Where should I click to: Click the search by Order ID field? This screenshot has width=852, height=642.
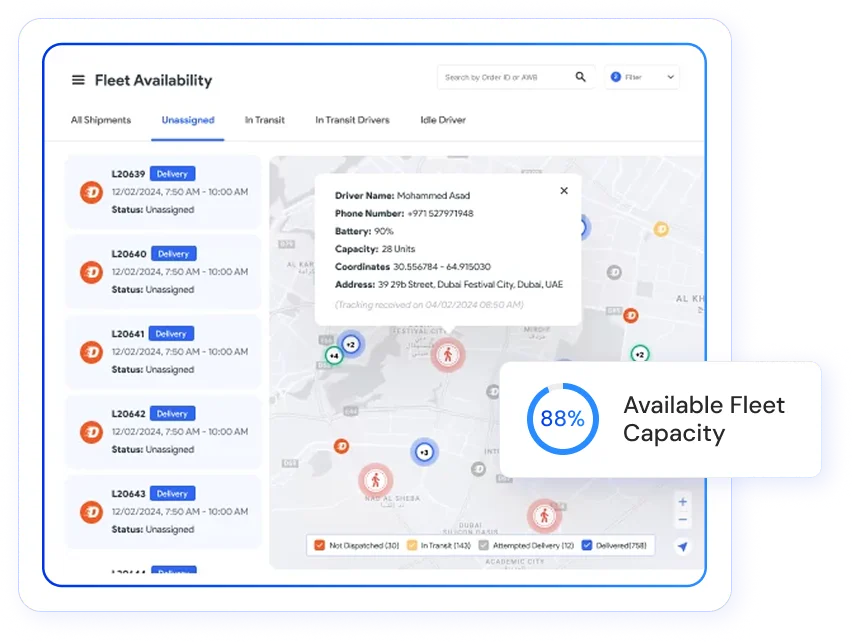coord(505,77)
